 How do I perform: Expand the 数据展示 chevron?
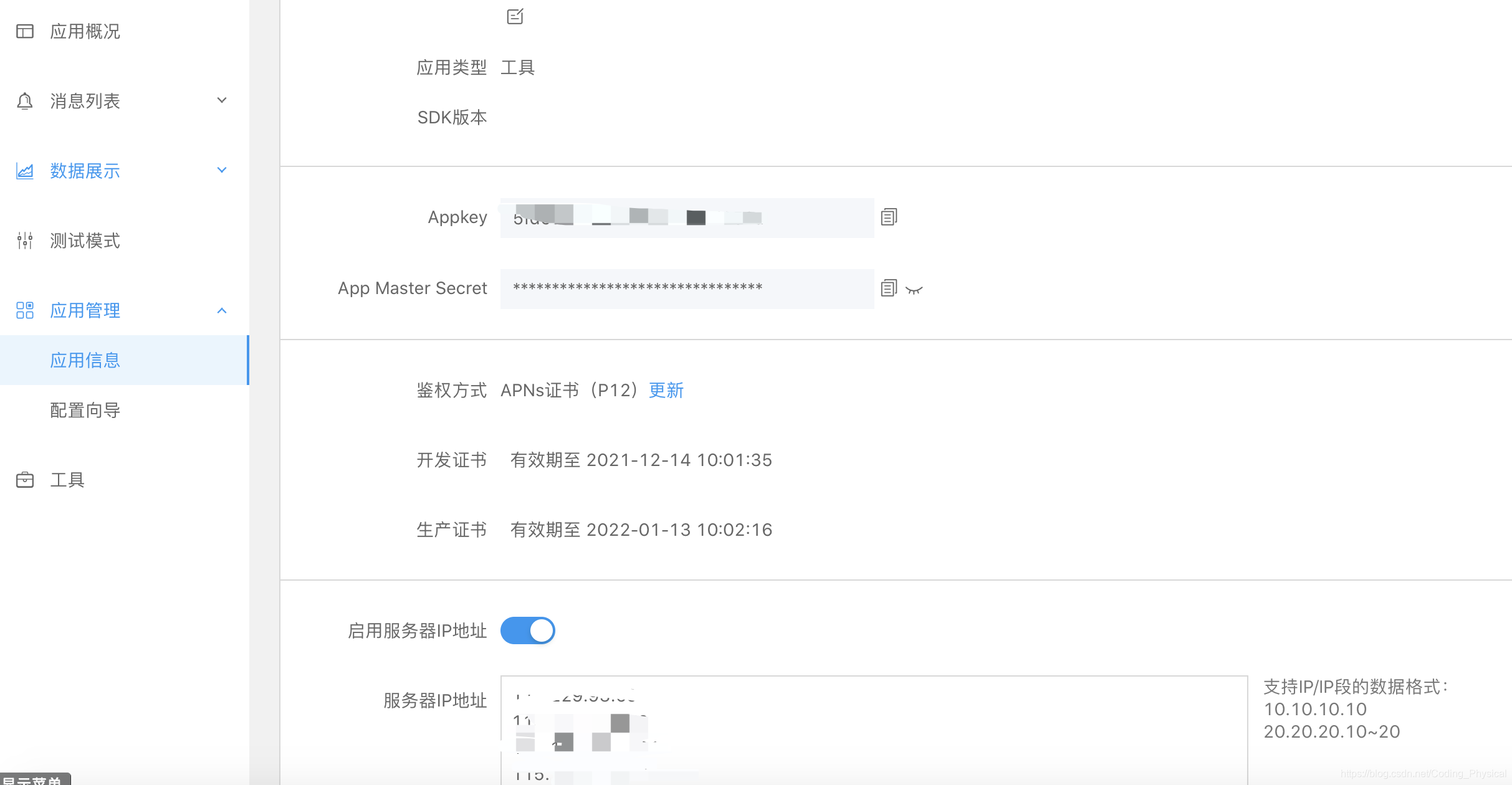pyautogui.click(x=222, y=170)
